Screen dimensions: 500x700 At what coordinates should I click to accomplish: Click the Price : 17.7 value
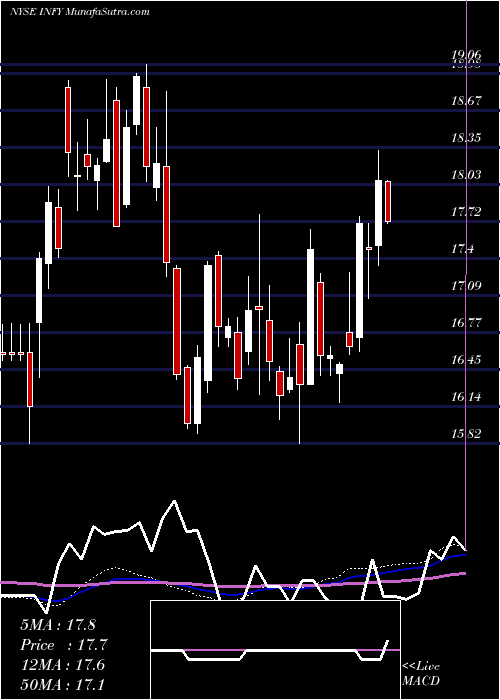pyautogui.click(x=64, y=645)
